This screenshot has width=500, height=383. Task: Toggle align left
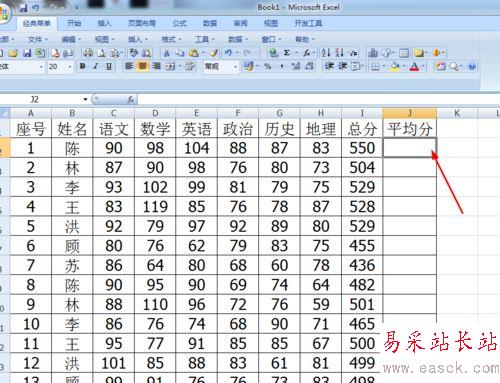tap(129, 66)
